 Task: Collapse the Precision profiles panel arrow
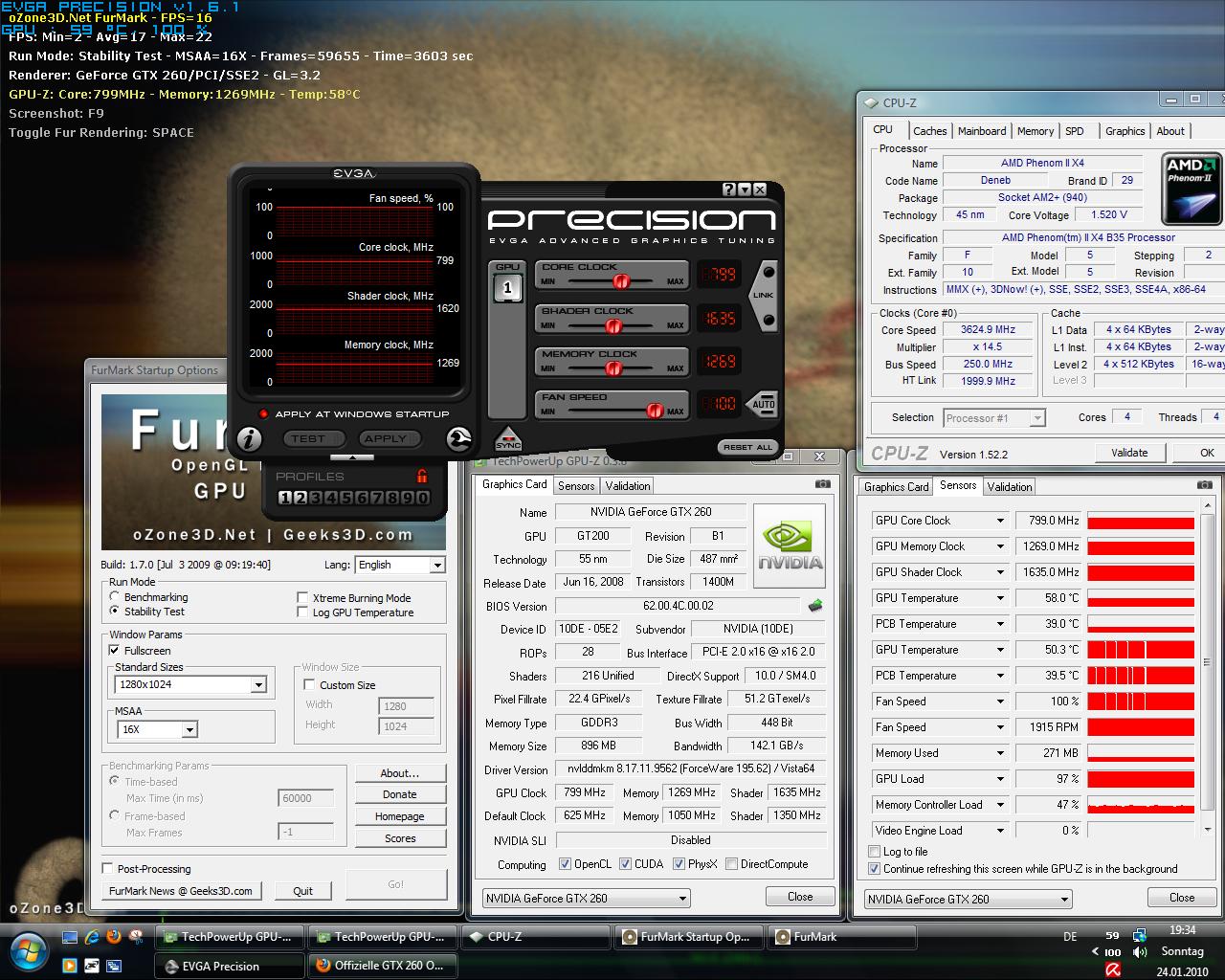point(352,457)
